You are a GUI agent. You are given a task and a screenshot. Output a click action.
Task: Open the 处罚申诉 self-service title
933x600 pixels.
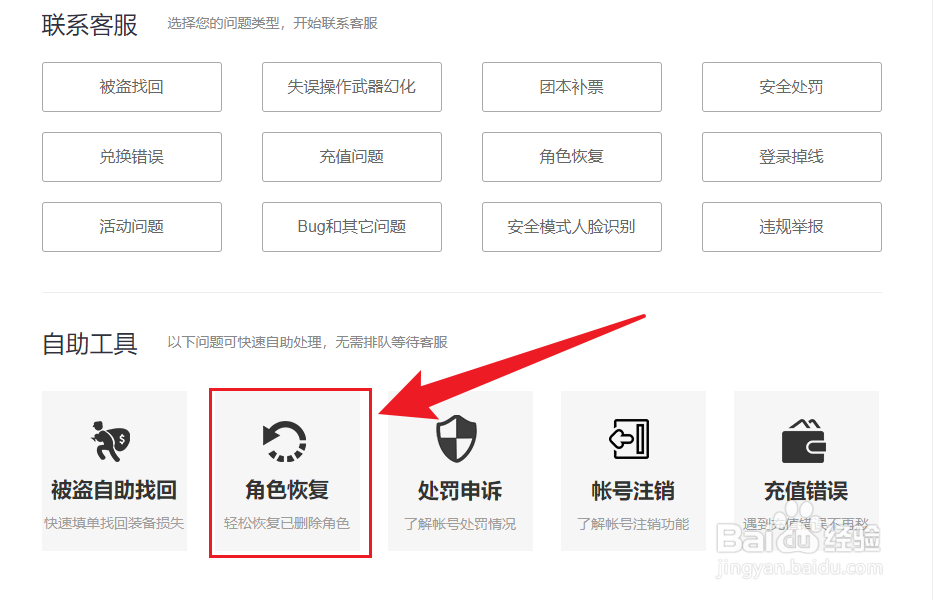coord(460,491)
